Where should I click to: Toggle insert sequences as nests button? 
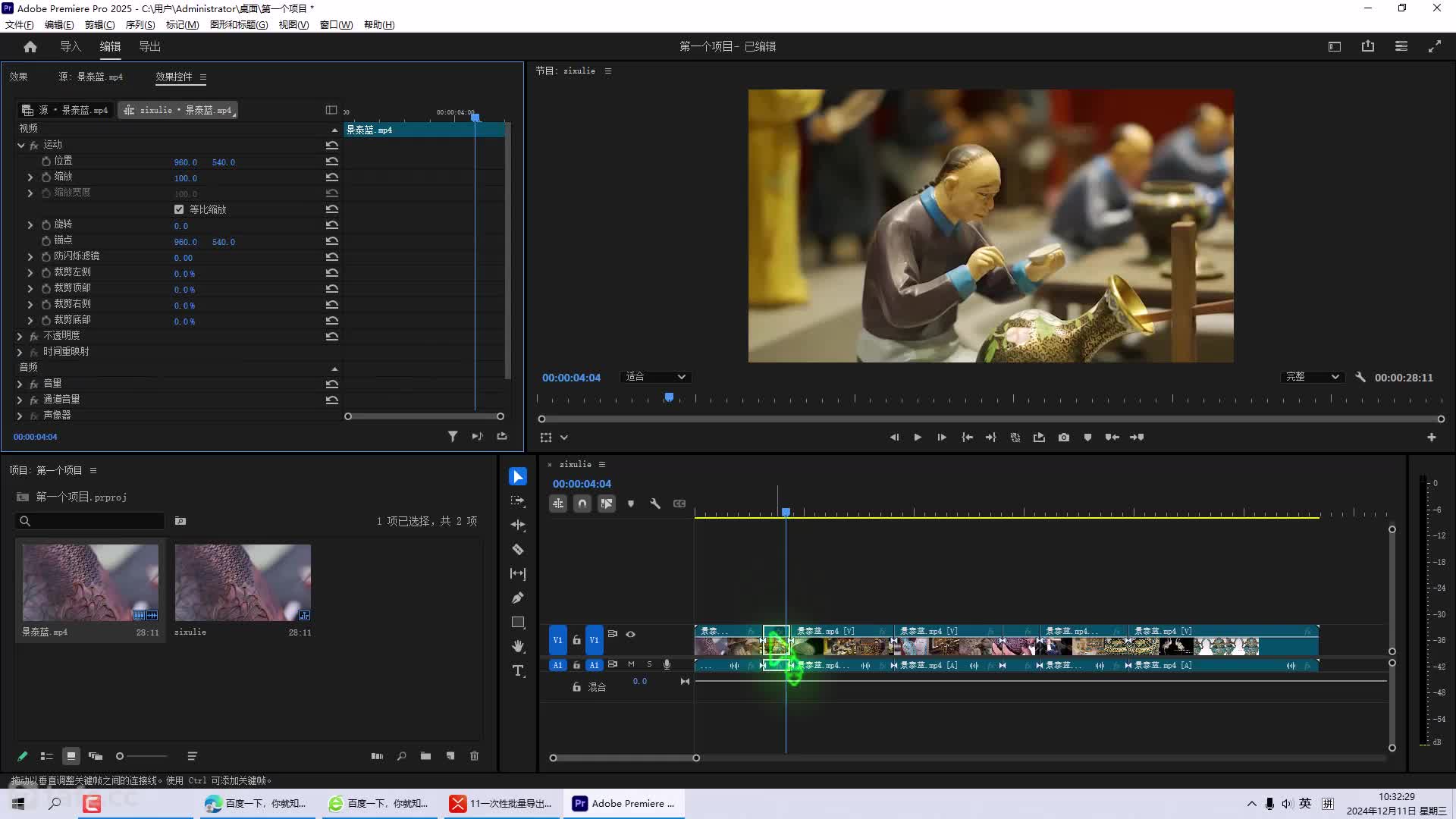[x=558, y=504]
